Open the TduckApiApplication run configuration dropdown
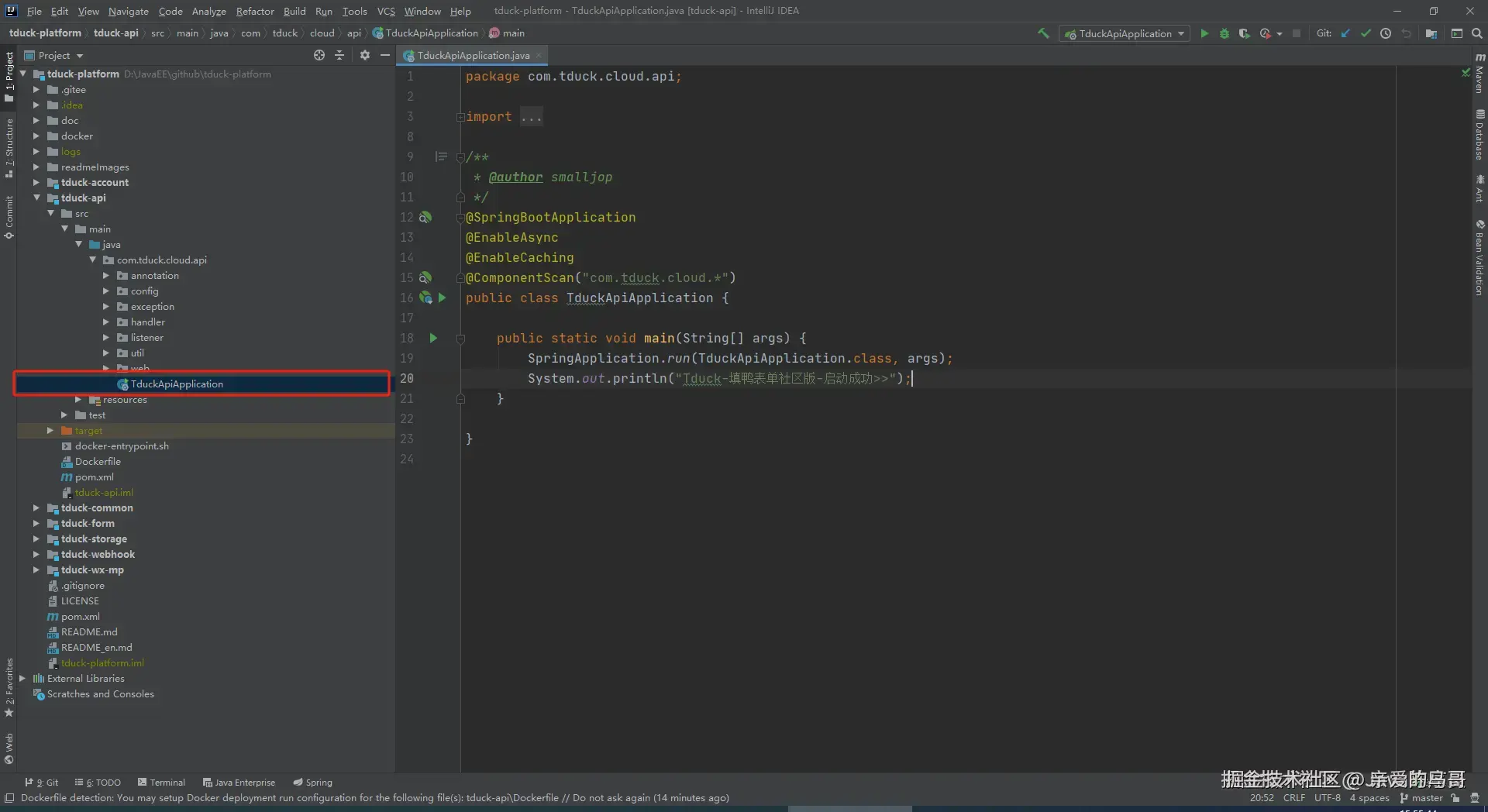Viewport: 1488px width, 812px height. [x=1125, y=33]
